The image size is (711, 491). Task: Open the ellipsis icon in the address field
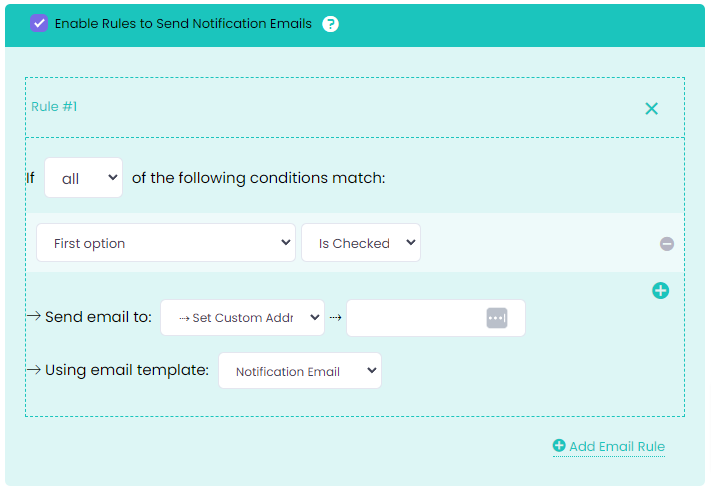click(x=497, y=317)
